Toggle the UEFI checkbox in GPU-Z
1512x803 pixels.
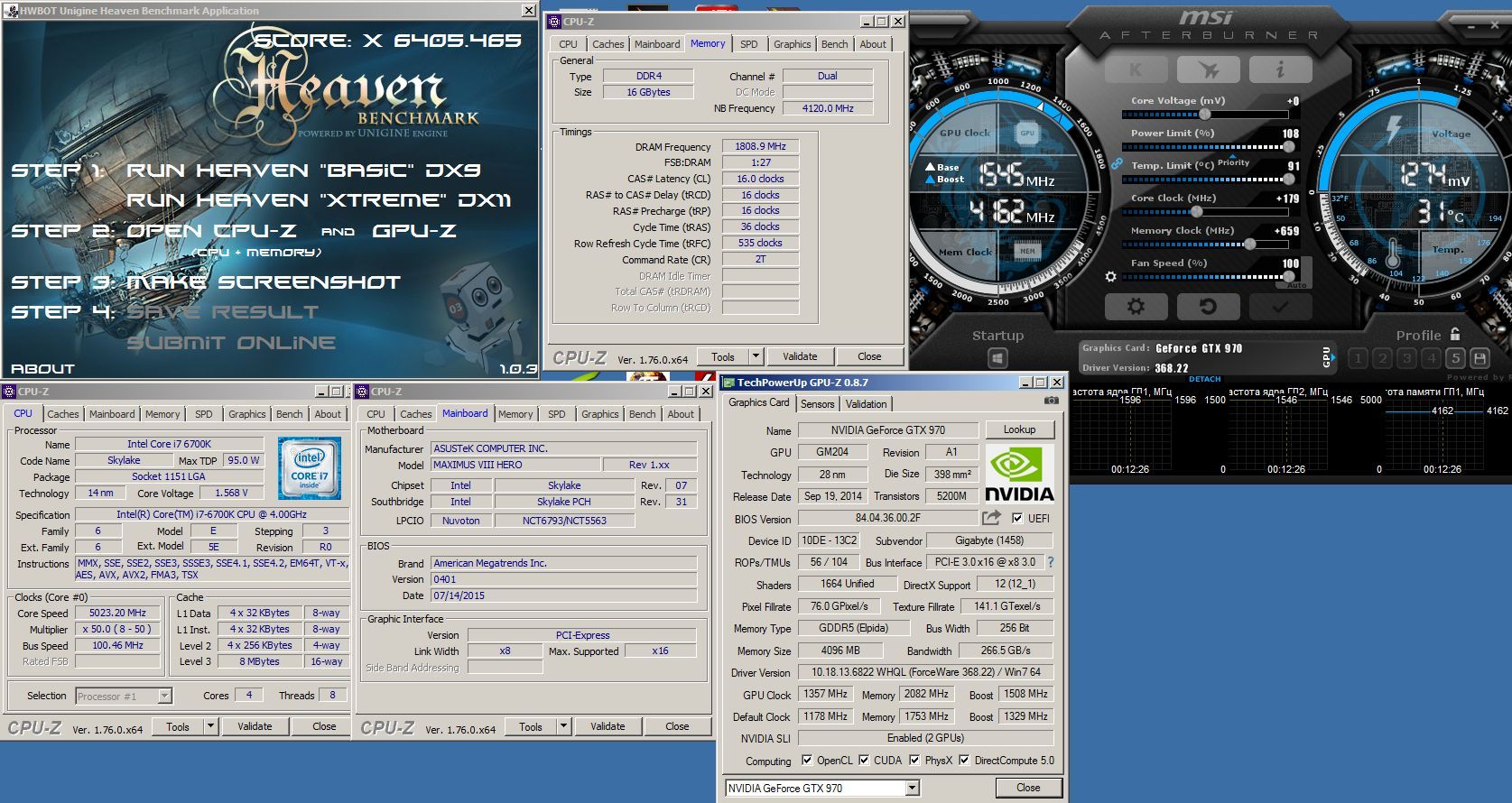click(x=1017, y=518)
